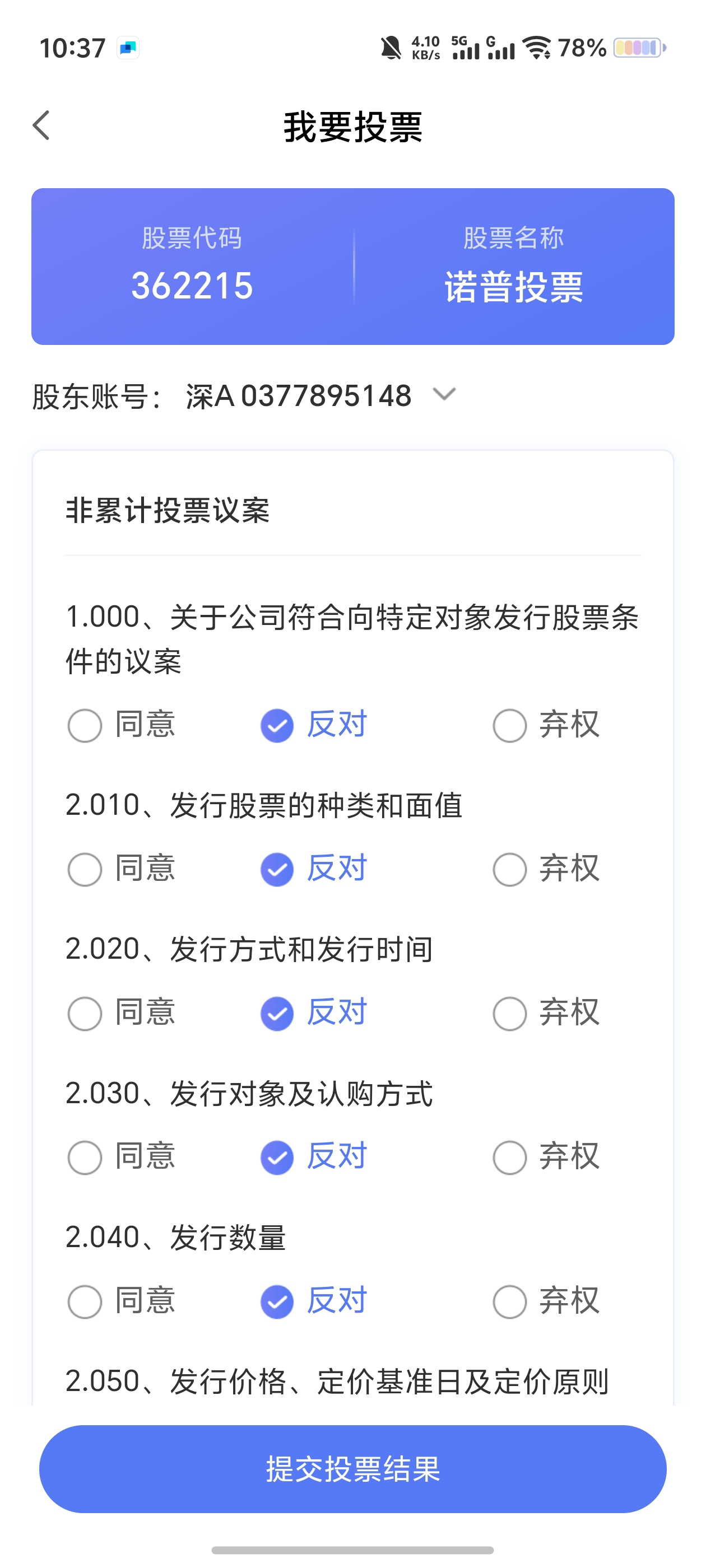The image size is (706, 1568).
Task: Select 弃权 for 2.040 发行数量
Action: coord(510,1301)
